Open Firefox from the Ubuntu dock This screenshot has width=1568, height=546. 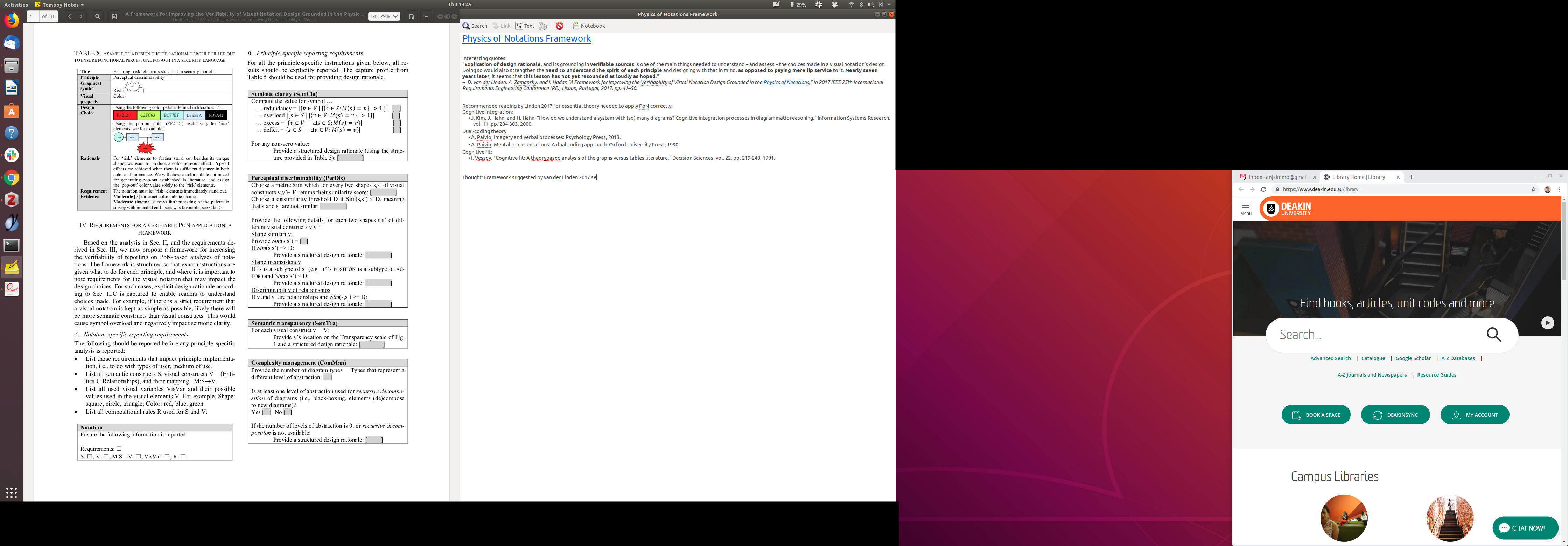click(12, 21)
